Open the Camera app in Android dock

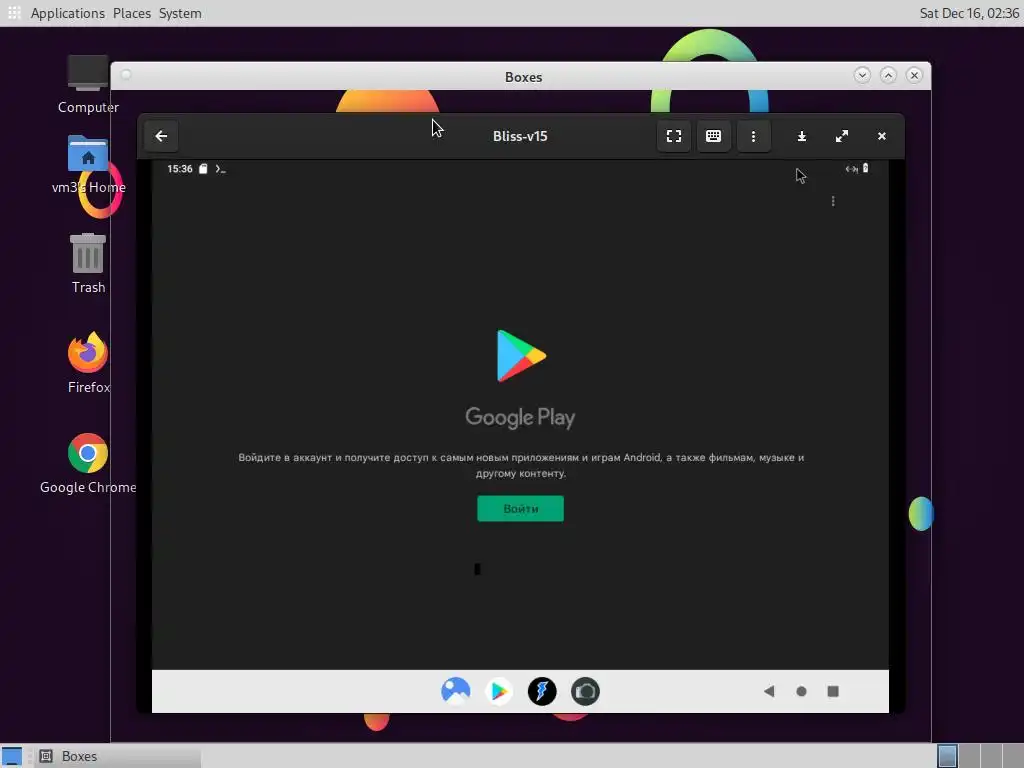click(585, 691)
